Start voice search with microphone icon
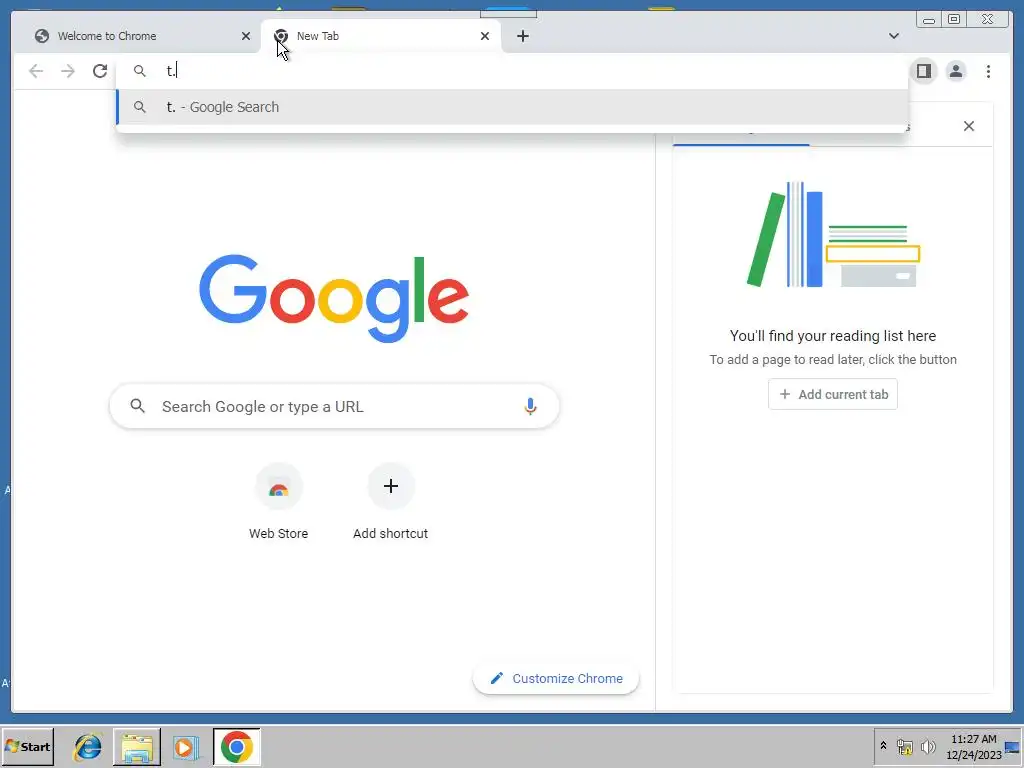The image size is (1024, 768). [x=530, y=406]
